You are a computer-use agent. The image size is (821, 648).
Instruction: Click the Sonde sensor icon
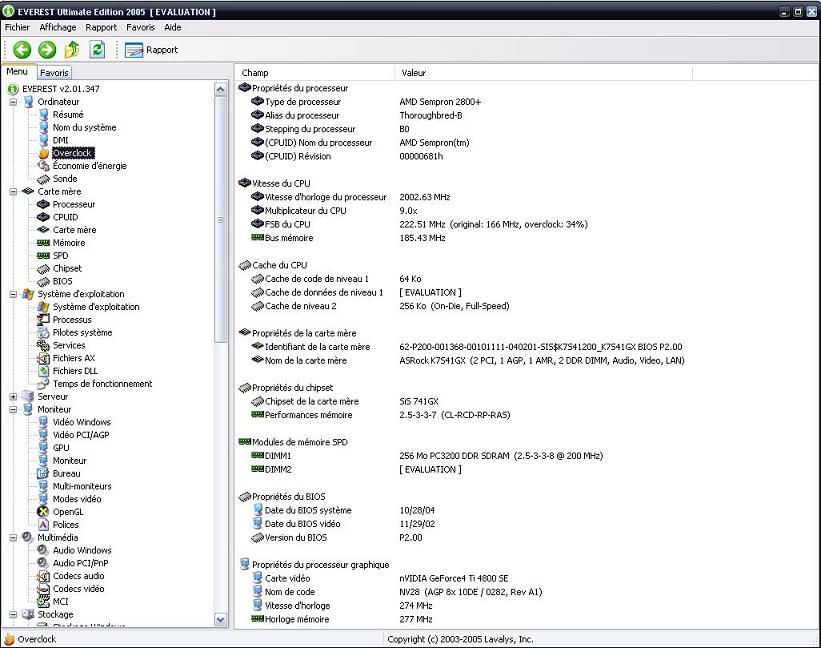44,179
